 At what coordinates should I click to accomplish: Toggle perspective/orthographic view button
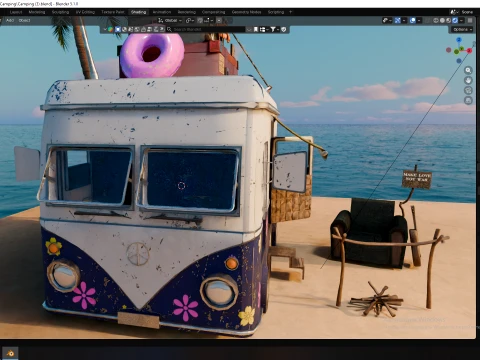(468, 100)
